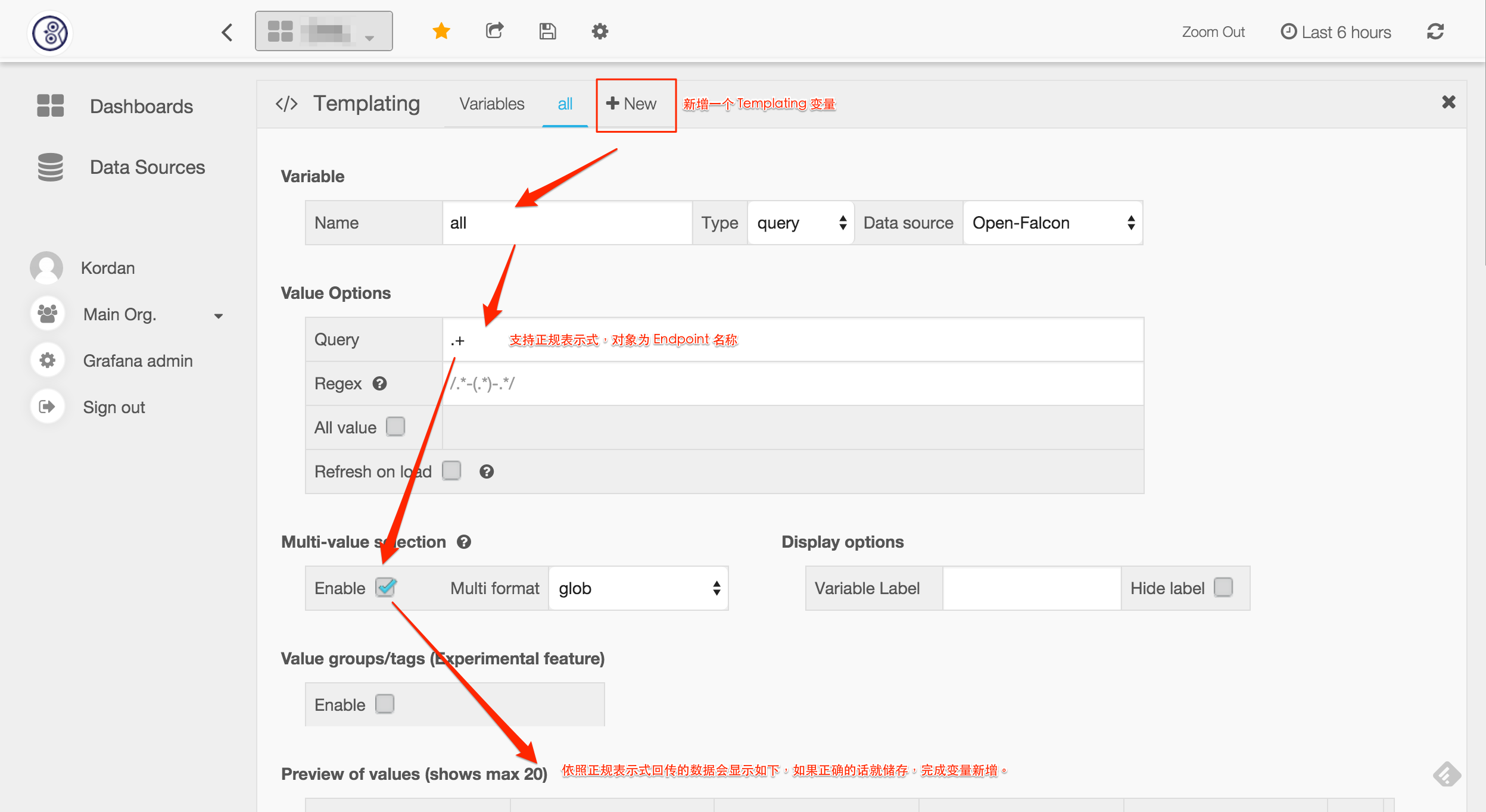This screenshot has height=812, width=1486.
Task: Click the share dashboard icon
Action: (494, 31)
